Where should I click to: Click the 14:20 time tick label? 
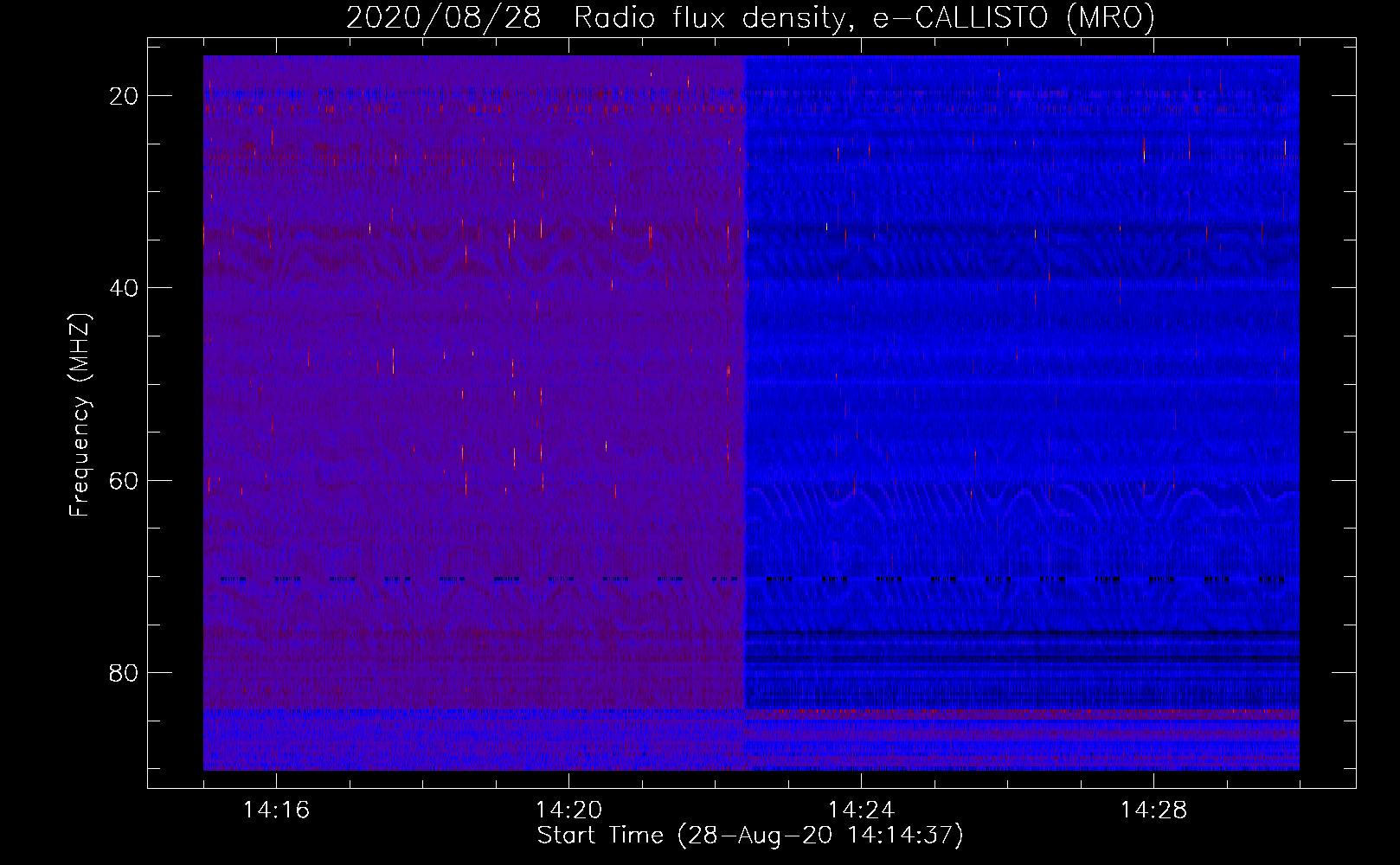(x=568, y=811)
